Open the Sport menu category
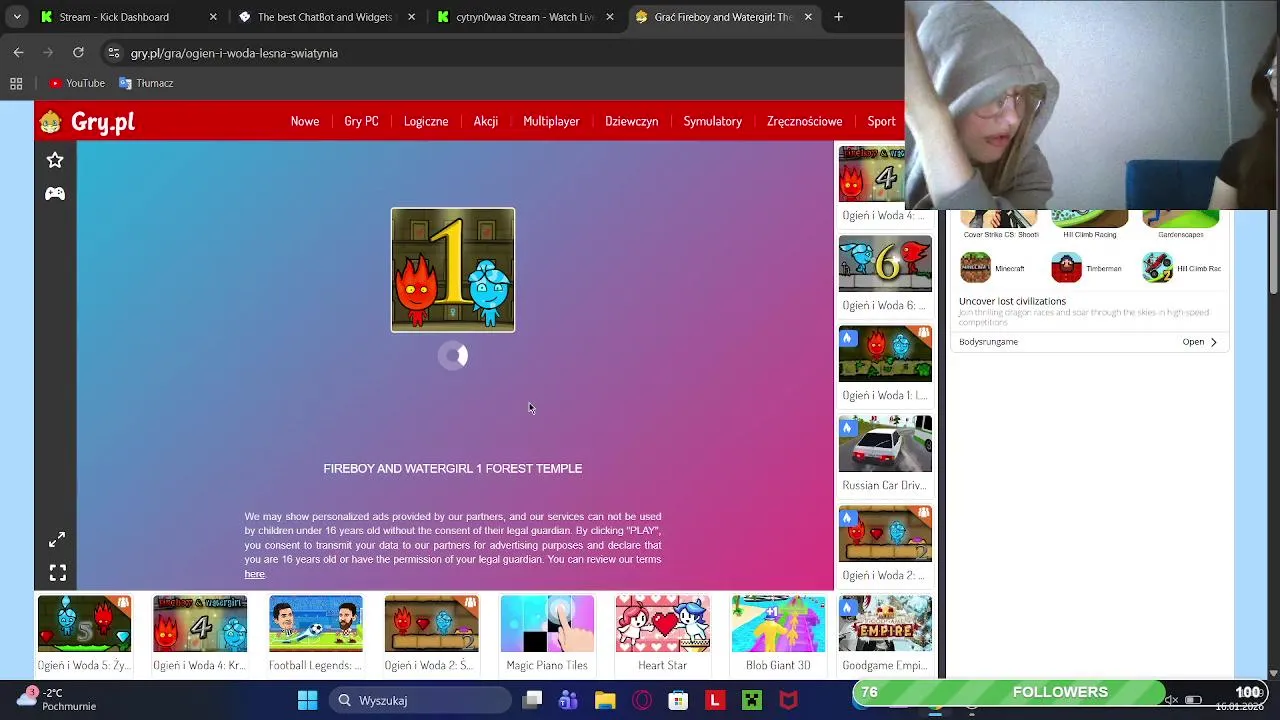Screen dimensions: 1280x720 coord(881,121)
